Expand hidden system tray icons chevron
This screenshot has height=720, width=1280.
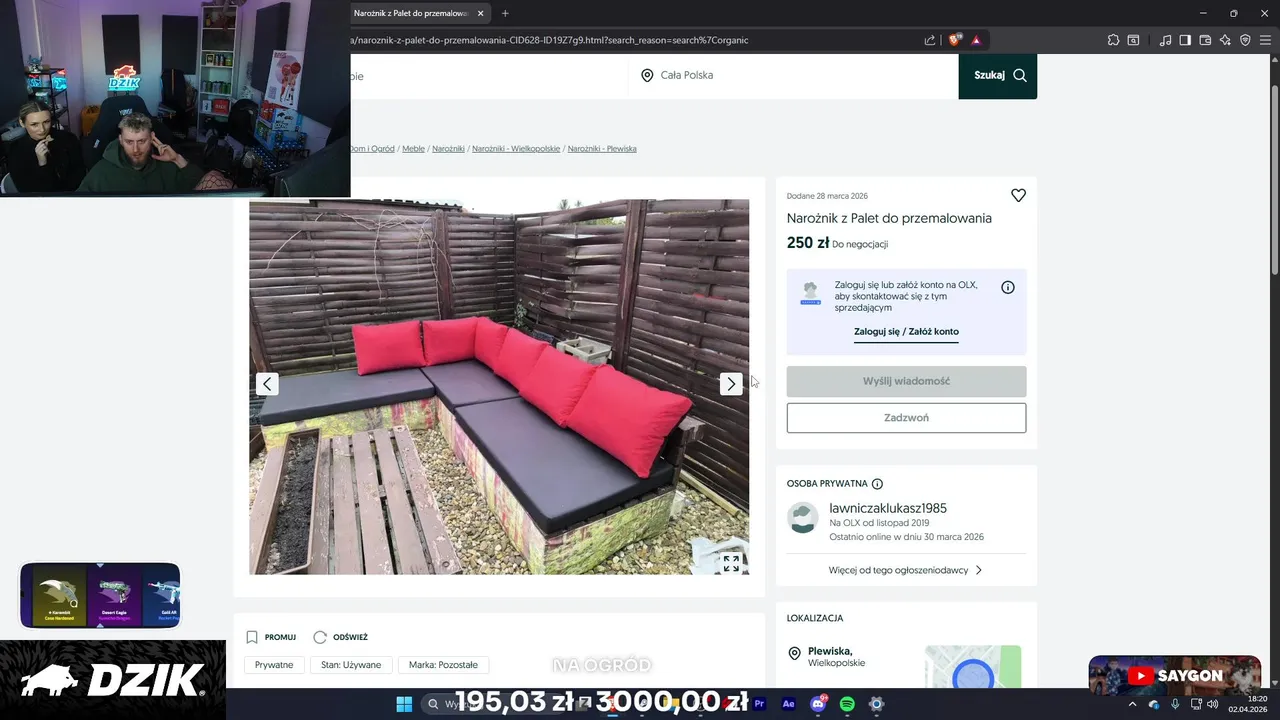click(1133, 704)
